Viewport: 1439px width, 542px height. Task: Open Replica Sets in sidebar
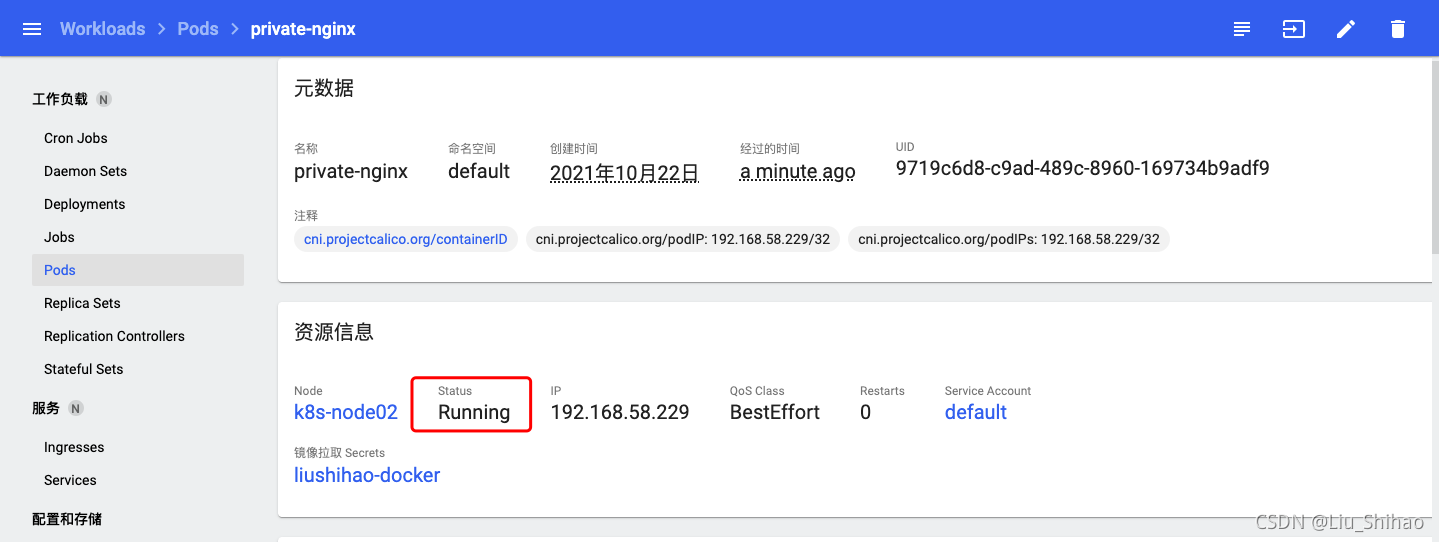pyautogui.click(x=82, y=303)
